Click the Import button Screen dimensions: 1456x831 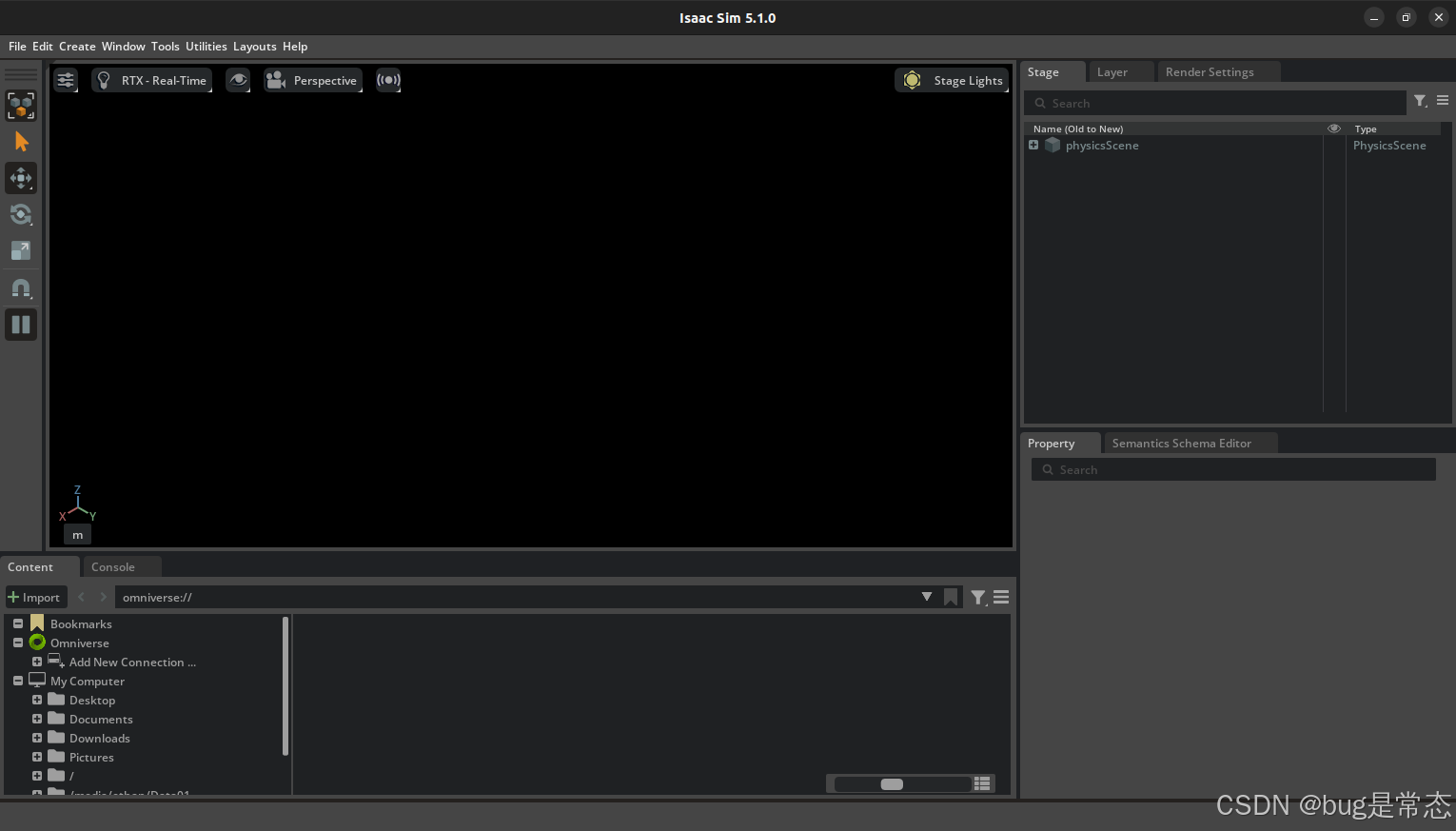[35, 598]
